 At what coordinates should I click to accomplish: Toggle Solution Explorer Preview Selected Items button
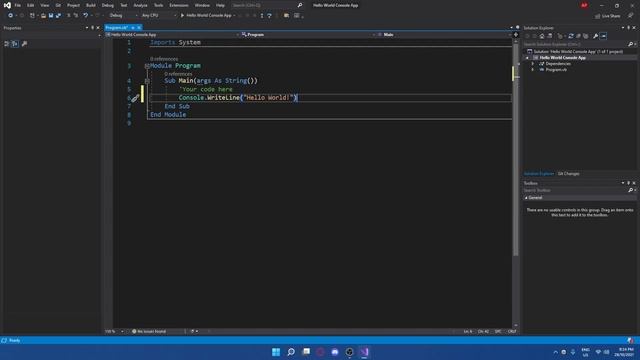[603, 36]
